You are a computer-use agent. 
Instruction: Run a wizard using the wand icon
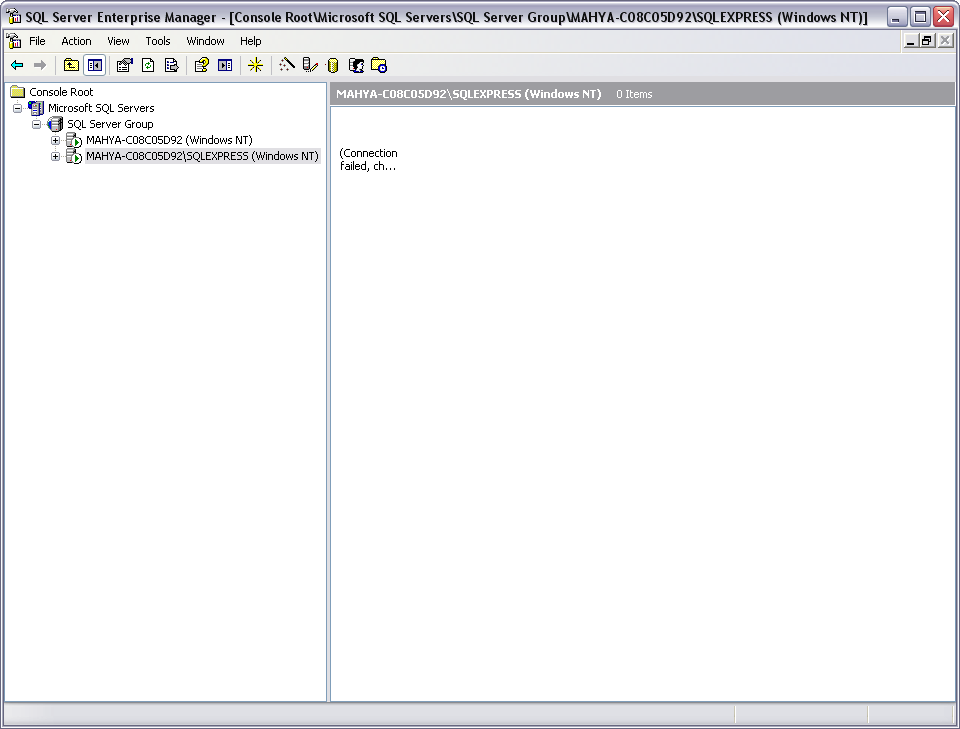coord(287,65)
